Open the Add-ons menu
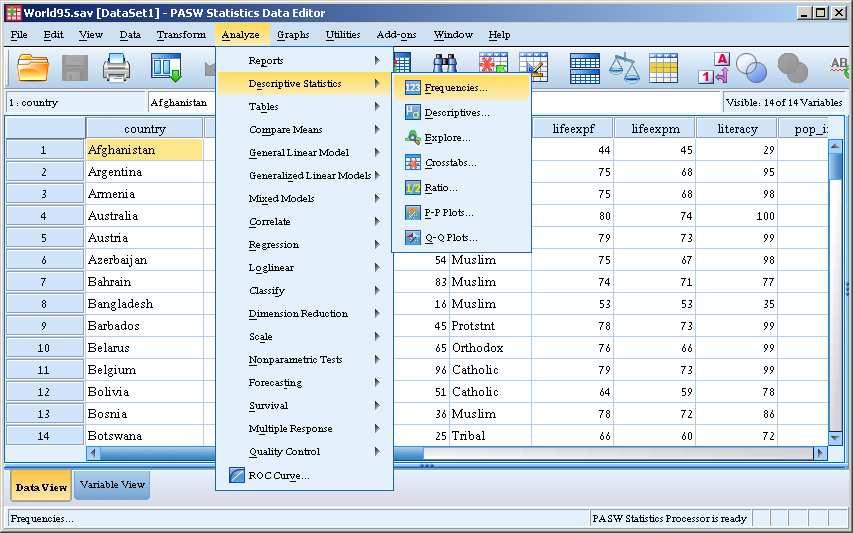Screen dimensions: 853x533 pyautogui.click(x=397, y=35)
